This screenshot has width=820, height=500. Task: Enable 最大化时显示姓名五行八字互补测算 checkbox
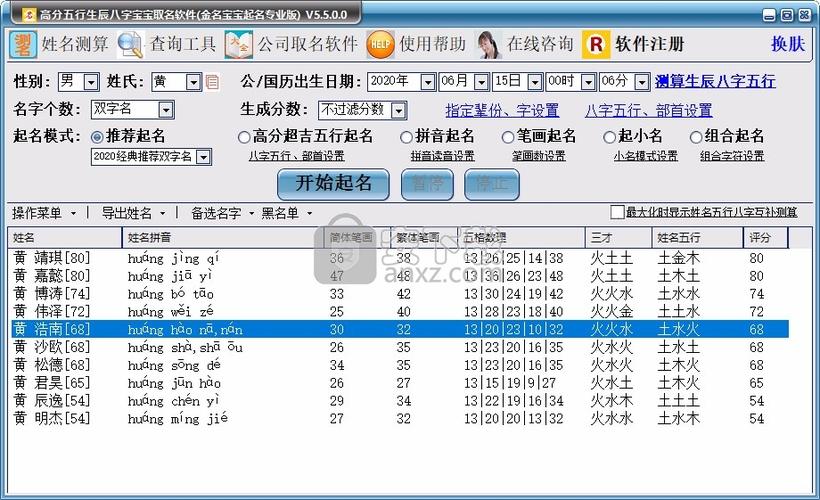pyautogui.click(x=617, y=212)
